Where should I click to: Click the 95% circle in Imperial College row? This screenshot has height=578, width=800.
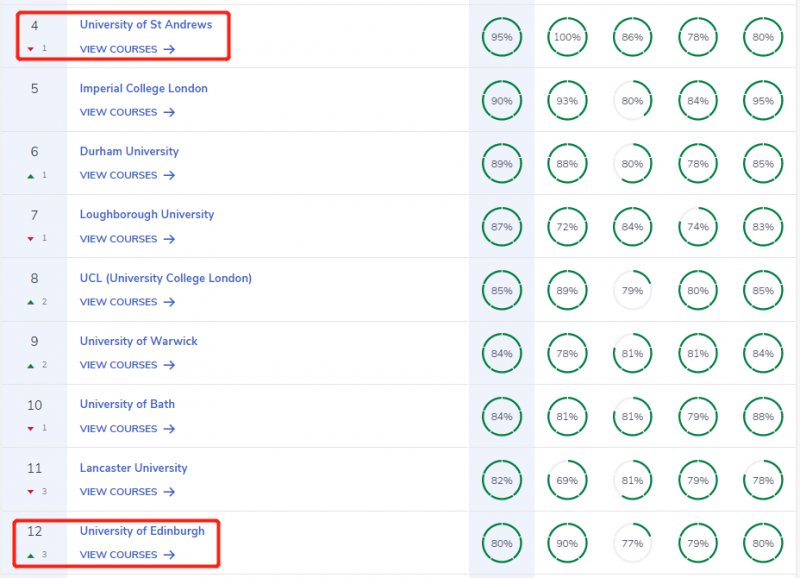(x=763, y=100)
